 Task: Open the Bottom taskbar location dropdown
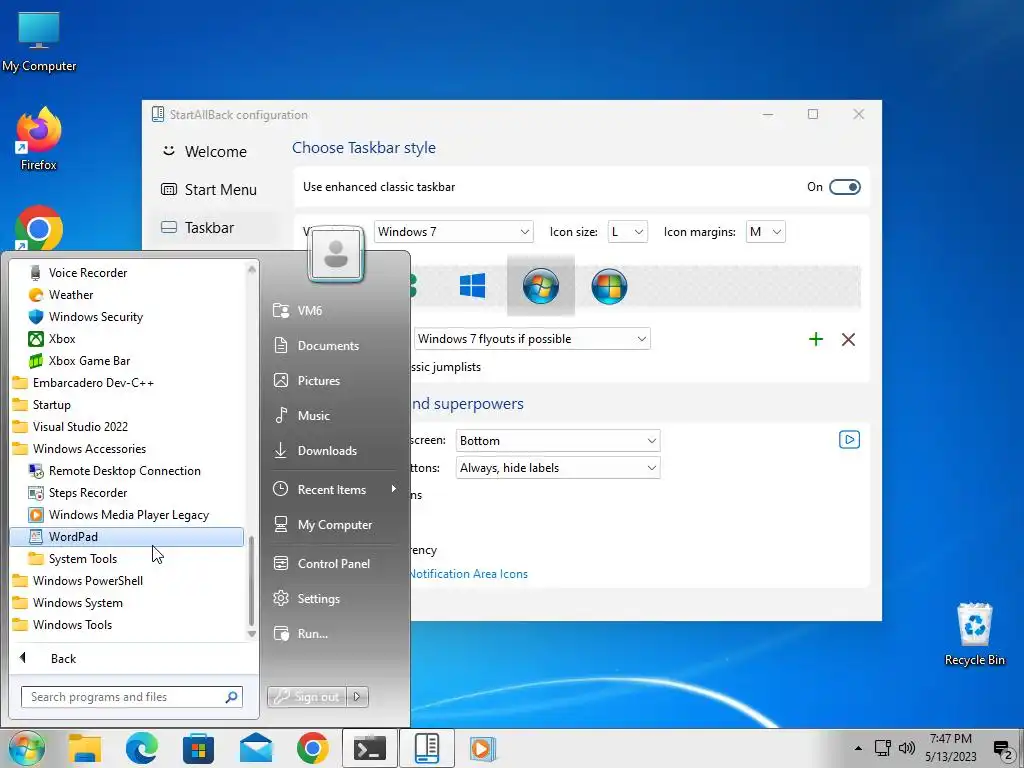[x=558, y=441]
